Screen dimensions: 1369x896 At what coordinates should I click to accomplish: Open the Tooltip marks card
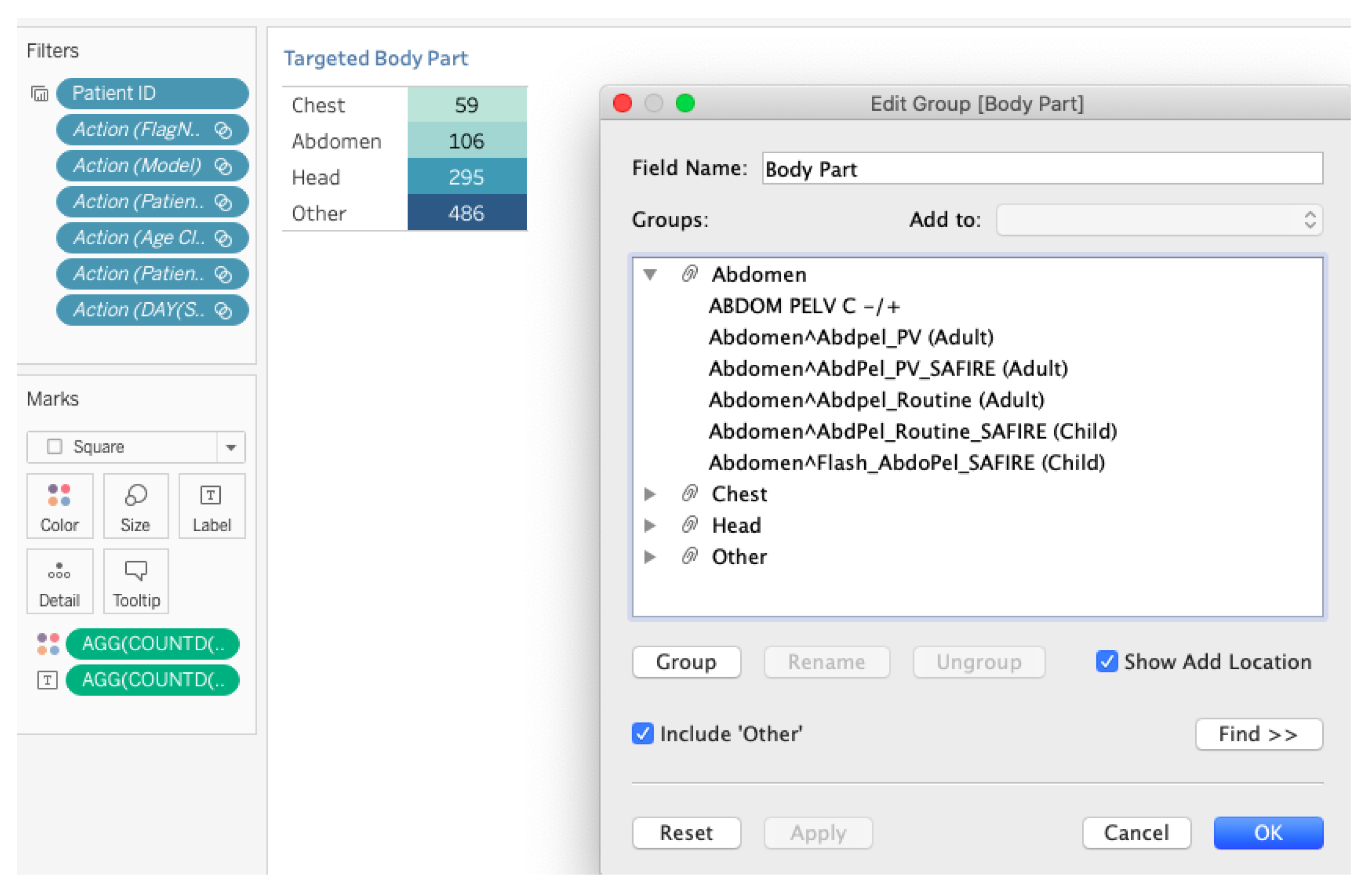[x=136, y=582]
